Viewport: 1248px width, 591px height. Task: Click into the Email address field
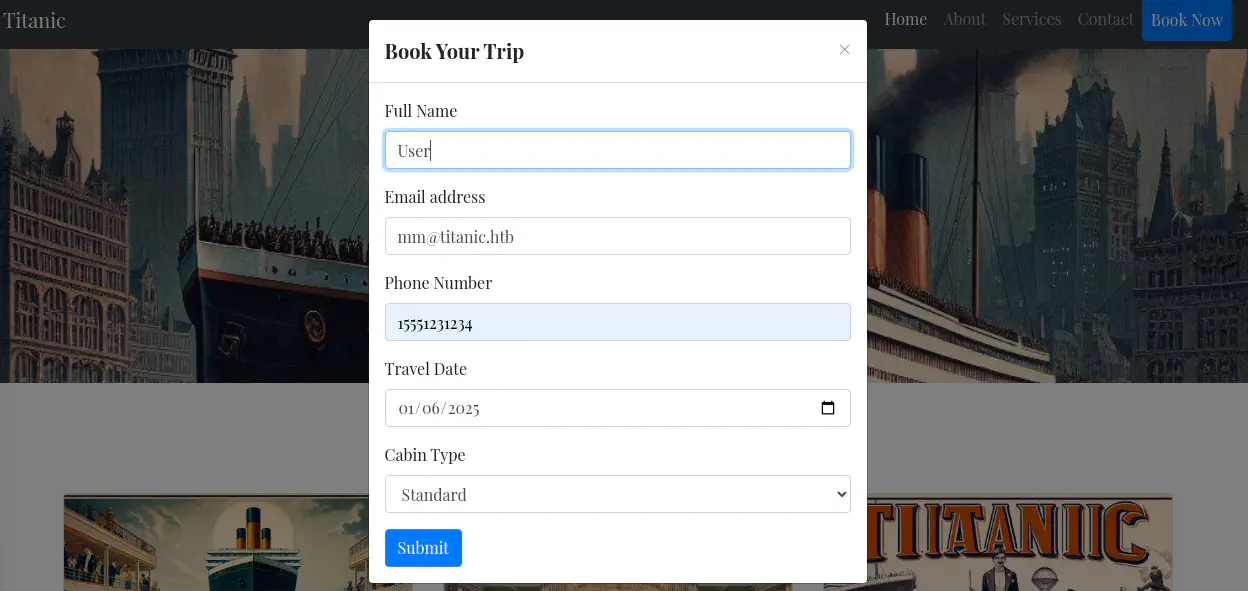click(x=617, y=236)
